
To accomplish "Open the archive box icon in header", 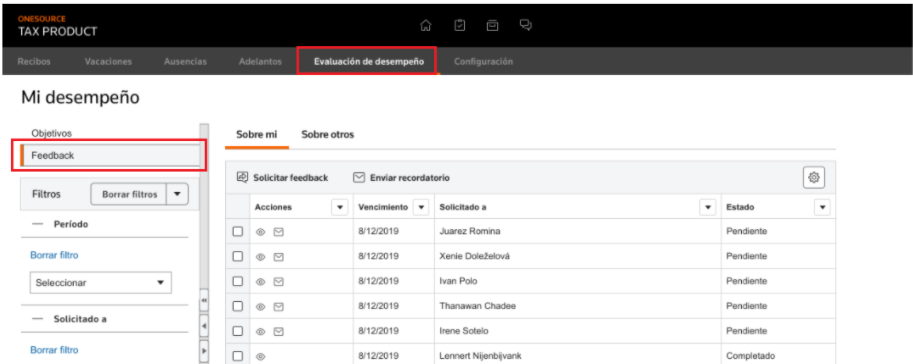I will (493, 26).
